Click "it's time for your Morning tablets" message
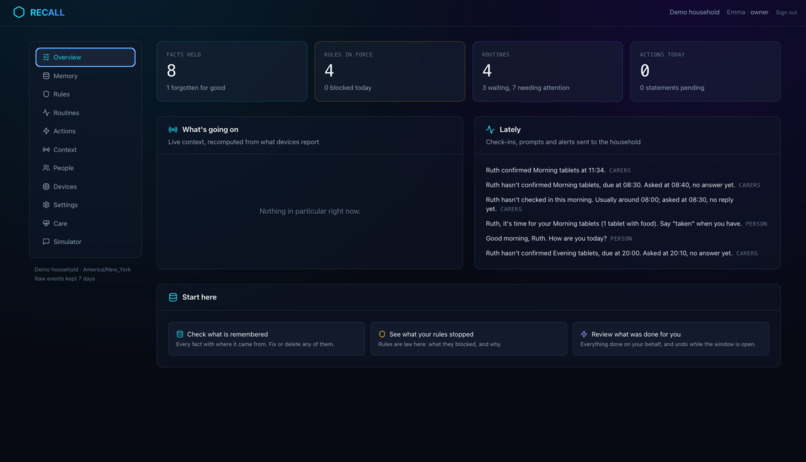Viewport: 806px width, 462px height. [614, 224]
